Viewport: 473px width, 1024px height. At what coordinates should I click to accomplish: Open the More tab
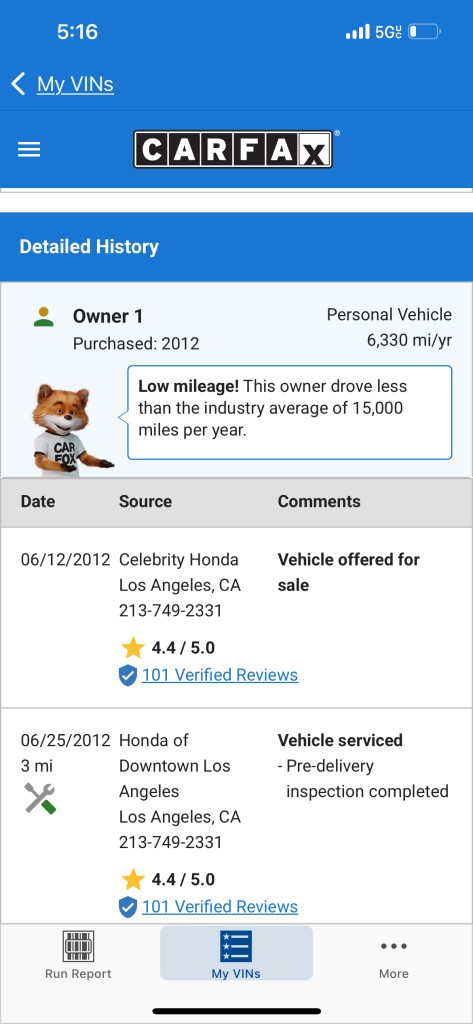point(394,955)
